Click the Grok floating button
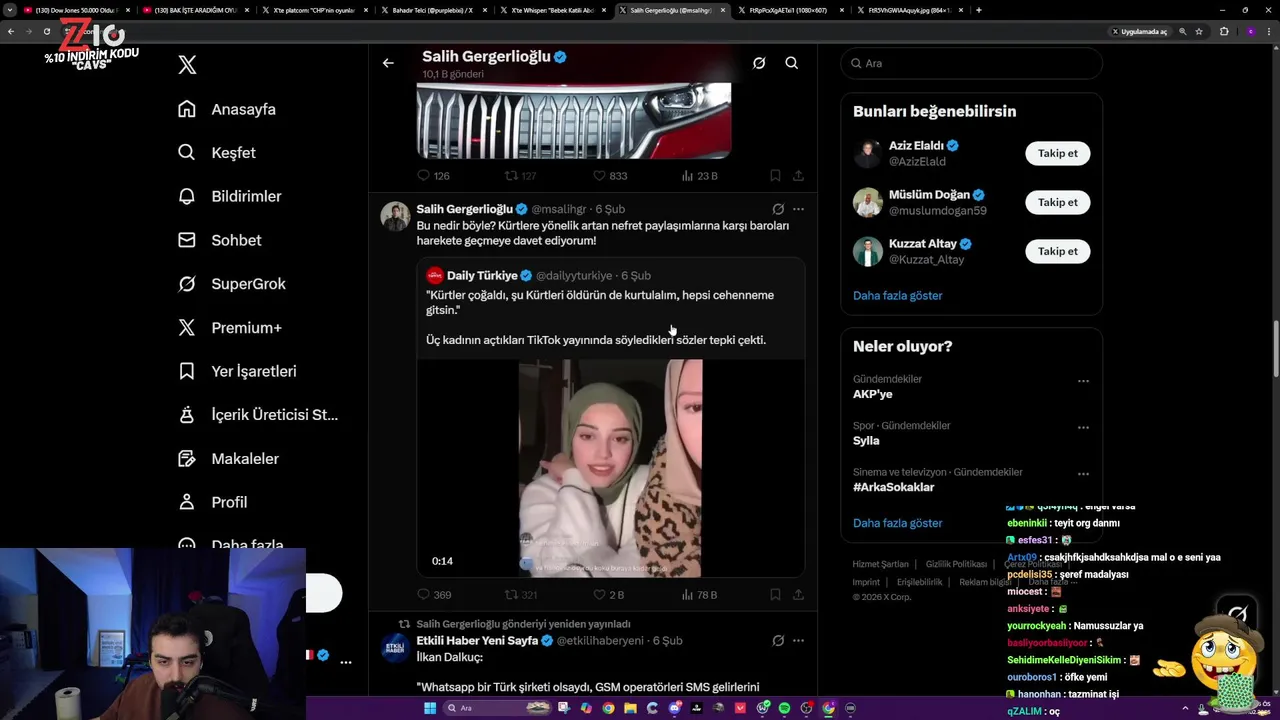The image size is (1280, 720). 1237,613
